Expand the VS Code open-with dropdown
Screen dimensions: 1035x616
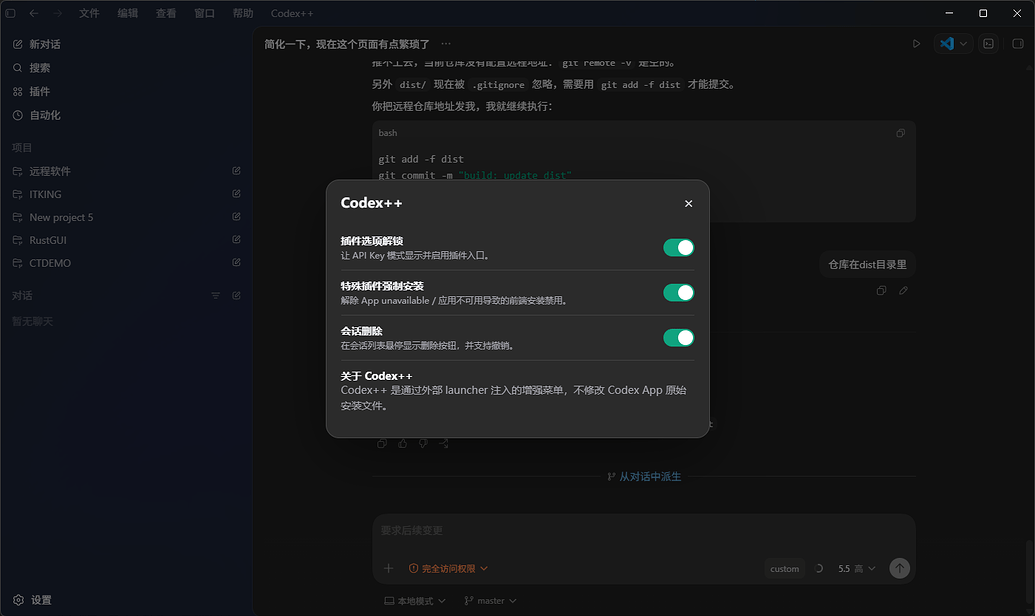(x=964, y=44)
